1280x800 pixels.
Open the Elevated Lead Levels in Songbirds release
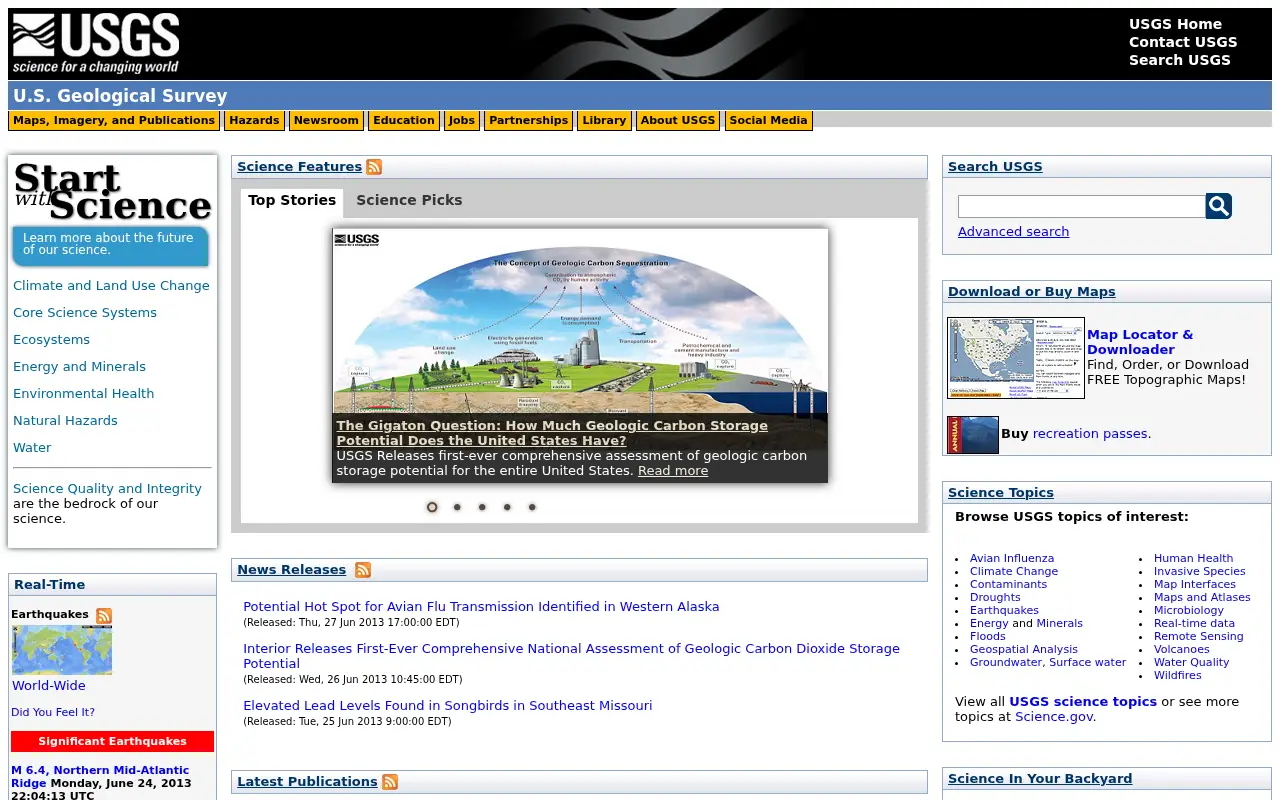[447, 706]
